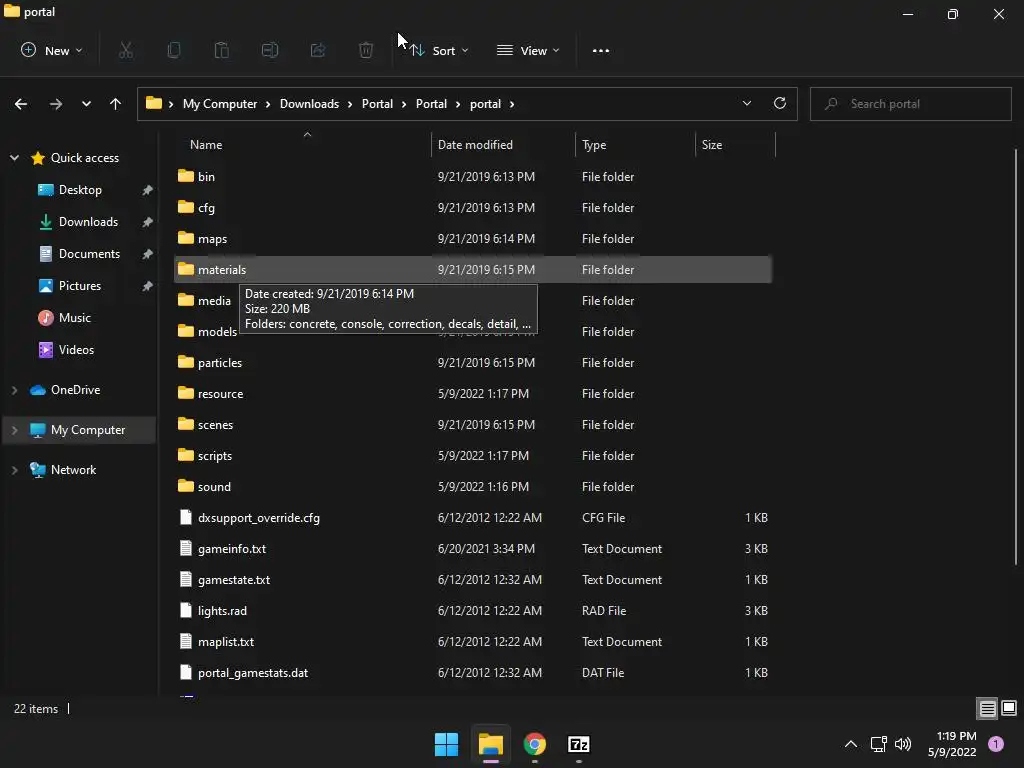Open the New item dropdown
Viewport: 1024px width, 768px height.
tap(52, 50)
